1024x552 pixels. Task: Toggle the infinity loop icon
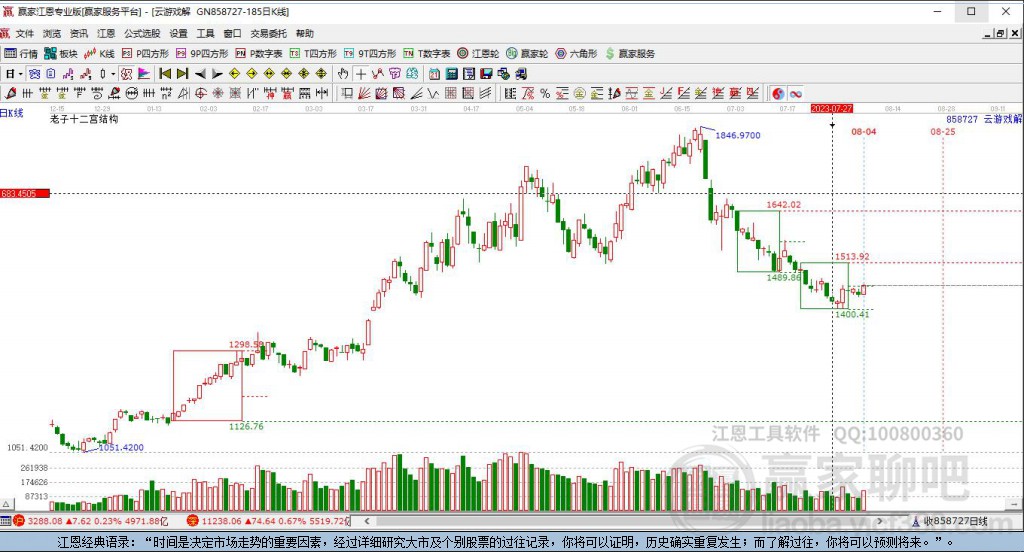(795, 93)
